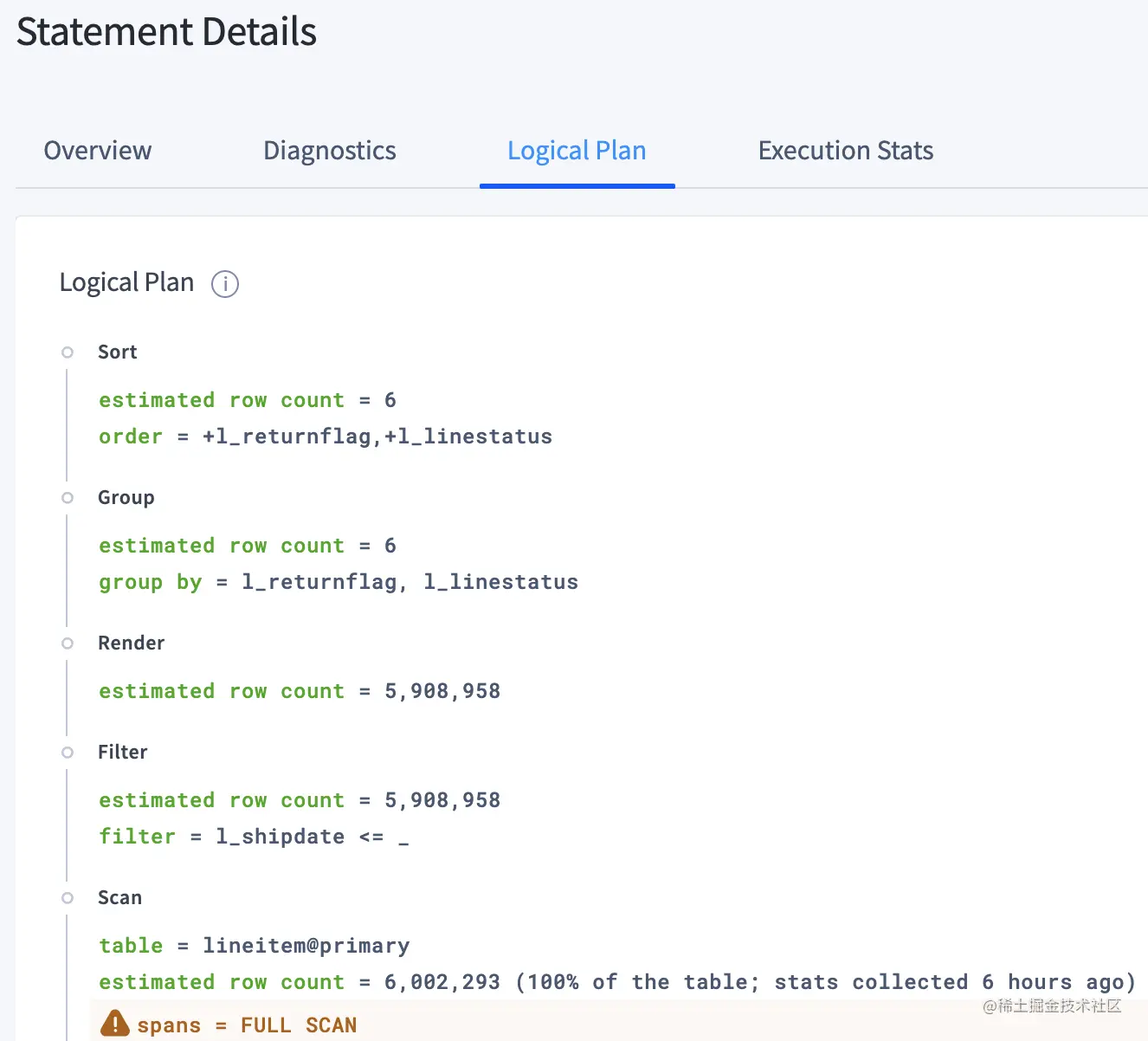The image size is (1148, 1041).
Task: Select the lineitem@primary table reference
Action: pyautogui.click(x=306, y=946)
